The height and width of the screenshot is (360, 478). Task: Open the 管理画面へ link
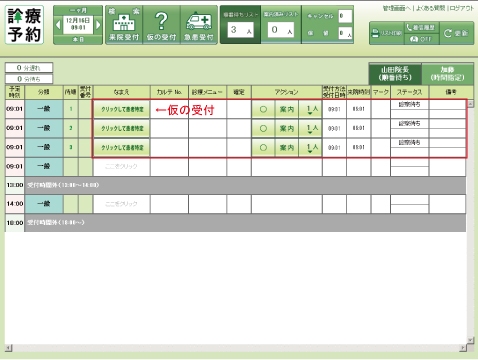click(397, 8)
